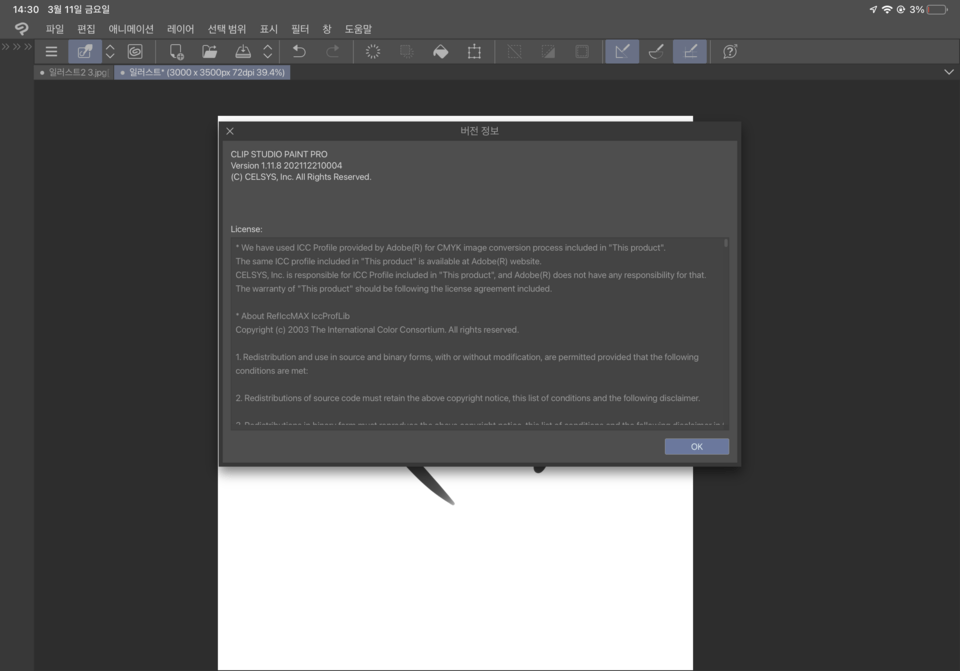Open the chevron dropdown next to the edit icon
This screenshot has width=960, height=671.
(109, 51)
